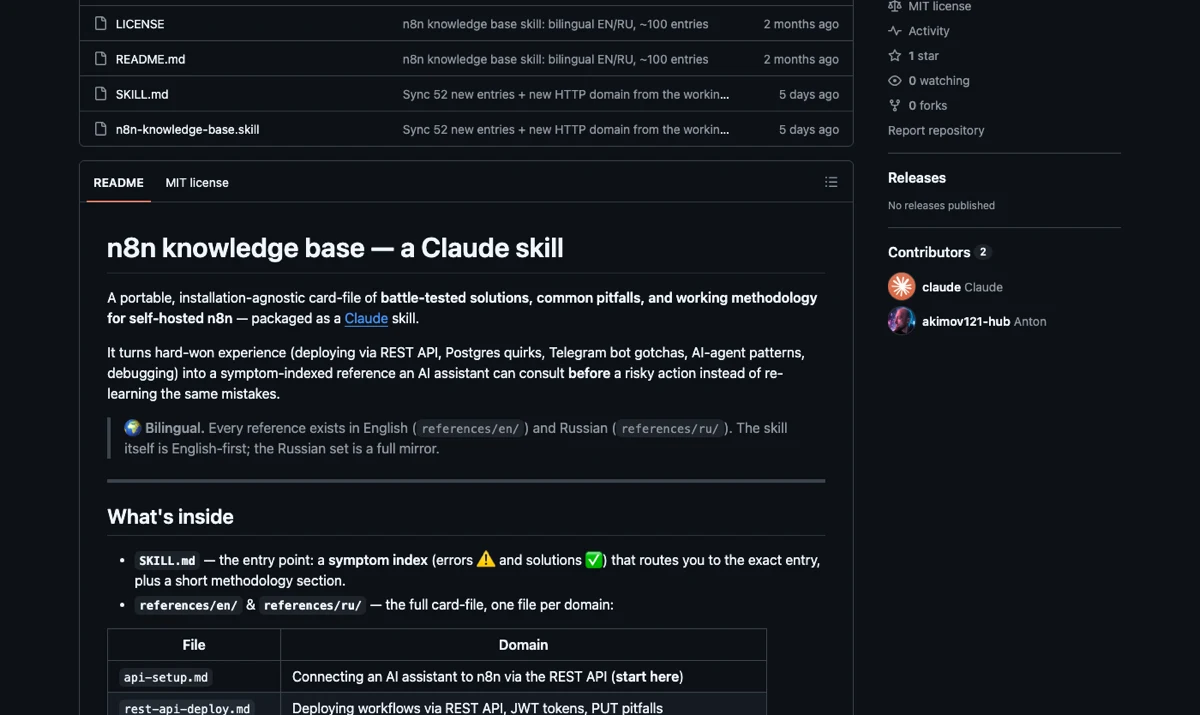Open the README.md row commit message link

[x=555, y=59]
